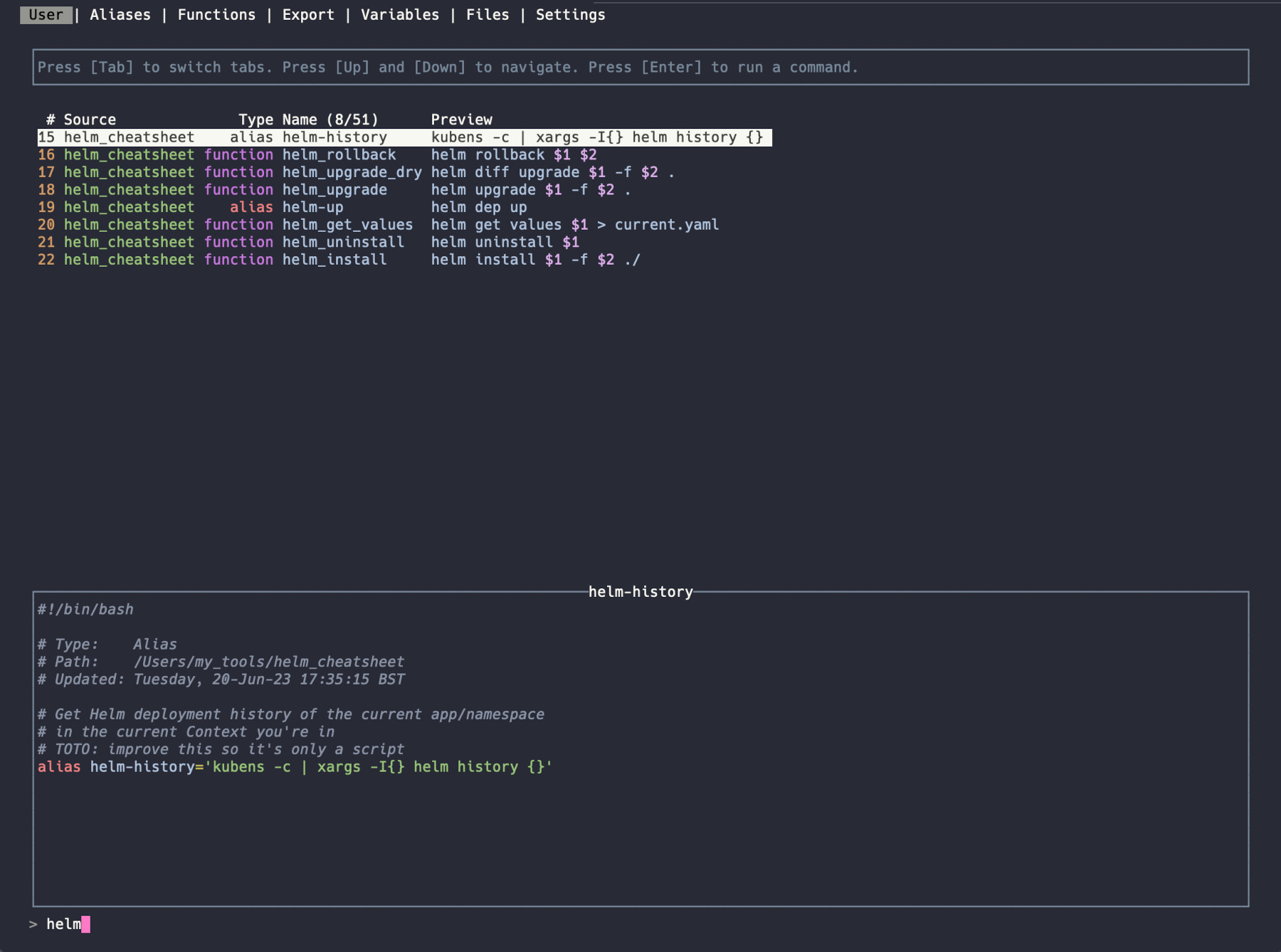This screenshot has height=952, width=1281.
Task: Pick the helm_upgrade function row
Action: tap(334, 190)
